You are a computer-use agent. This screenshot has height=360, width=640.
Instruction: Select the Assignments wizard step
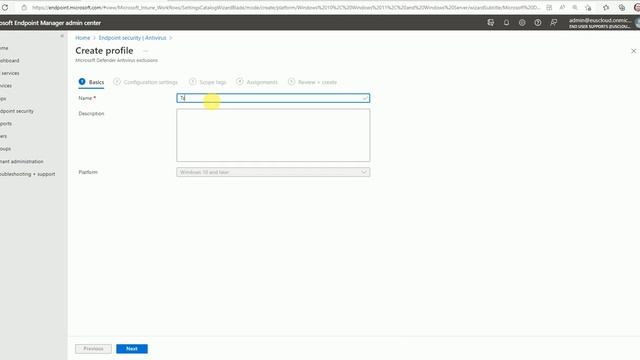click(257, 82)
